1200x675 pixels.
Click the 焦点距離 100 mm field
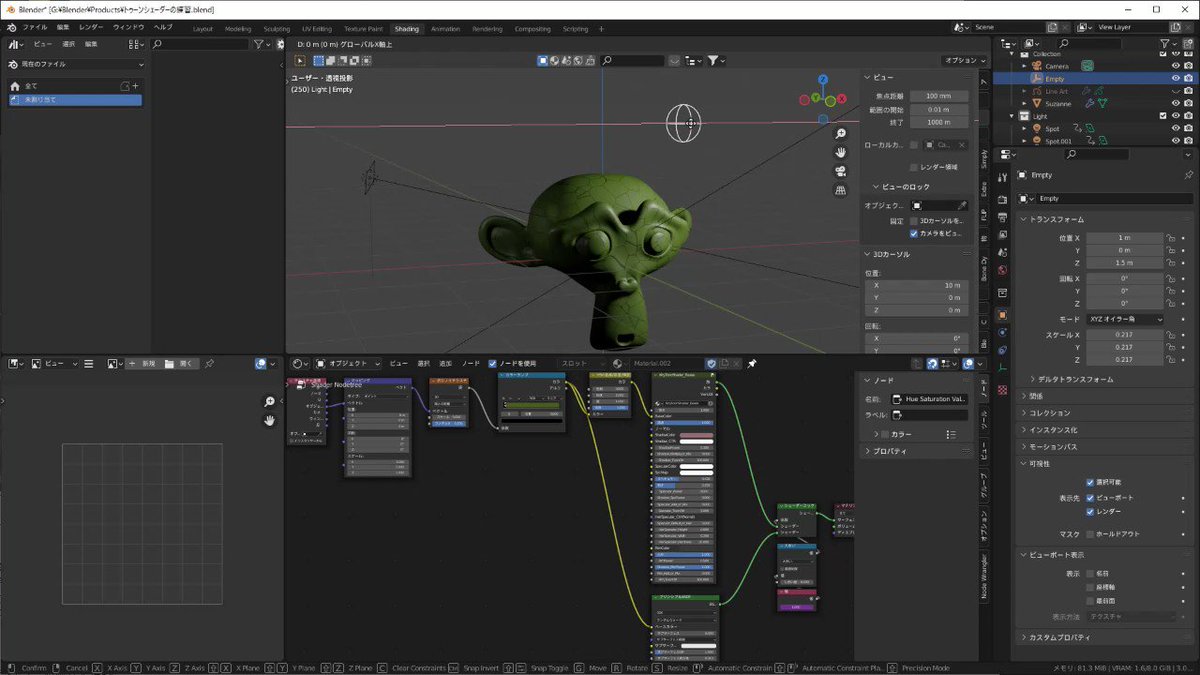(x=938, y=96)
